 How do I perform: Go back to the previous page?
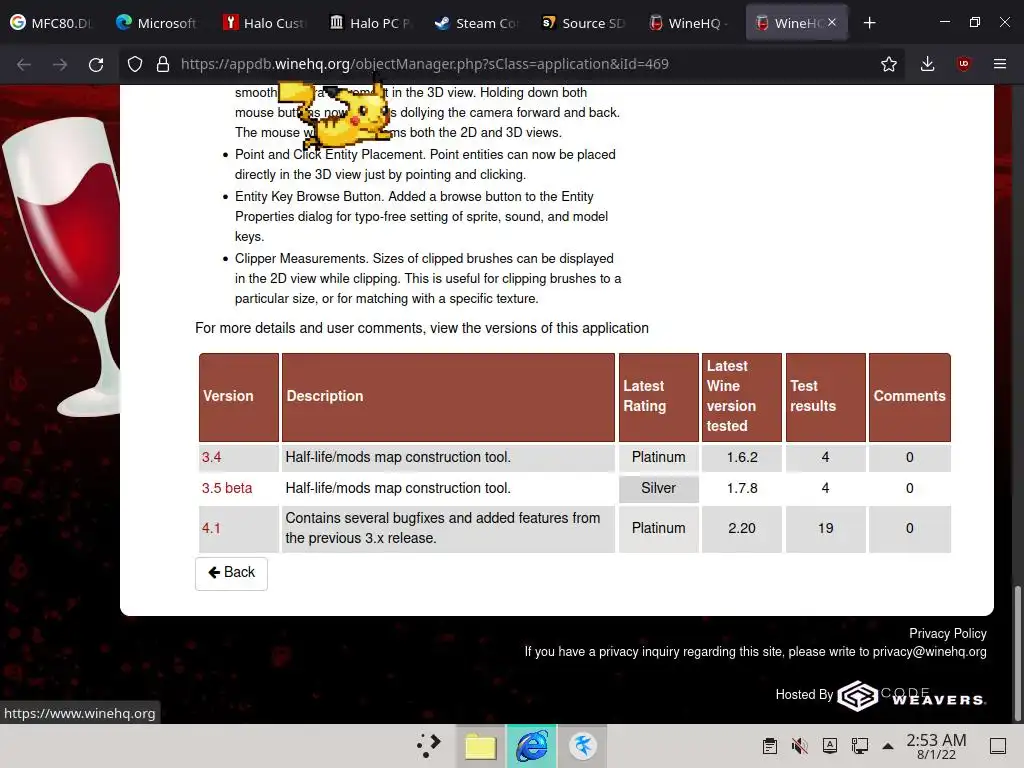pos(24,64)
